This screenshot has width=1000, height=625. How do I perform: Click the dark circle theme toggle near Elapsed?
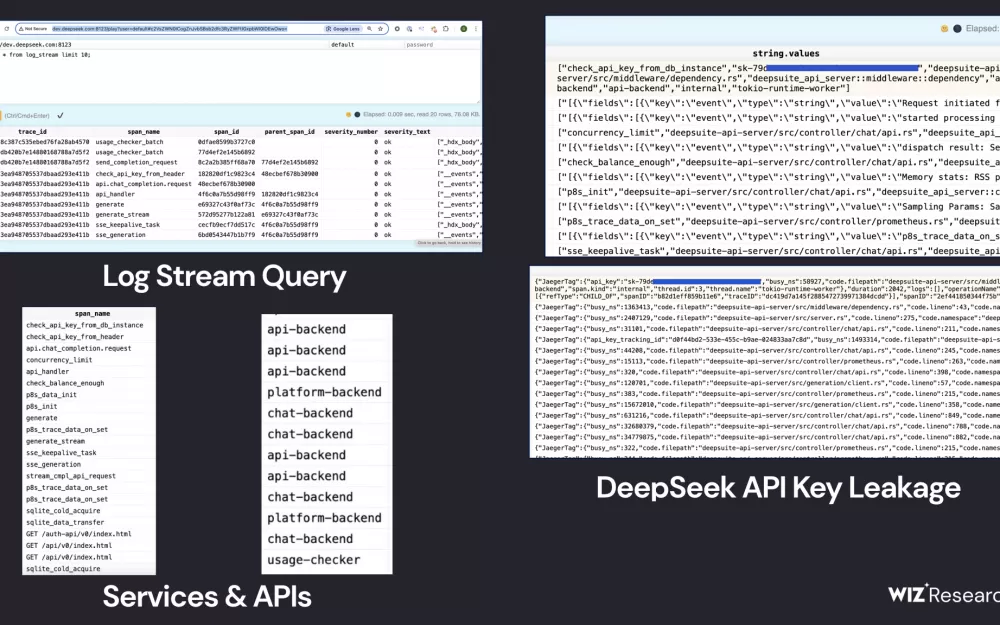[x=357, y=115]
